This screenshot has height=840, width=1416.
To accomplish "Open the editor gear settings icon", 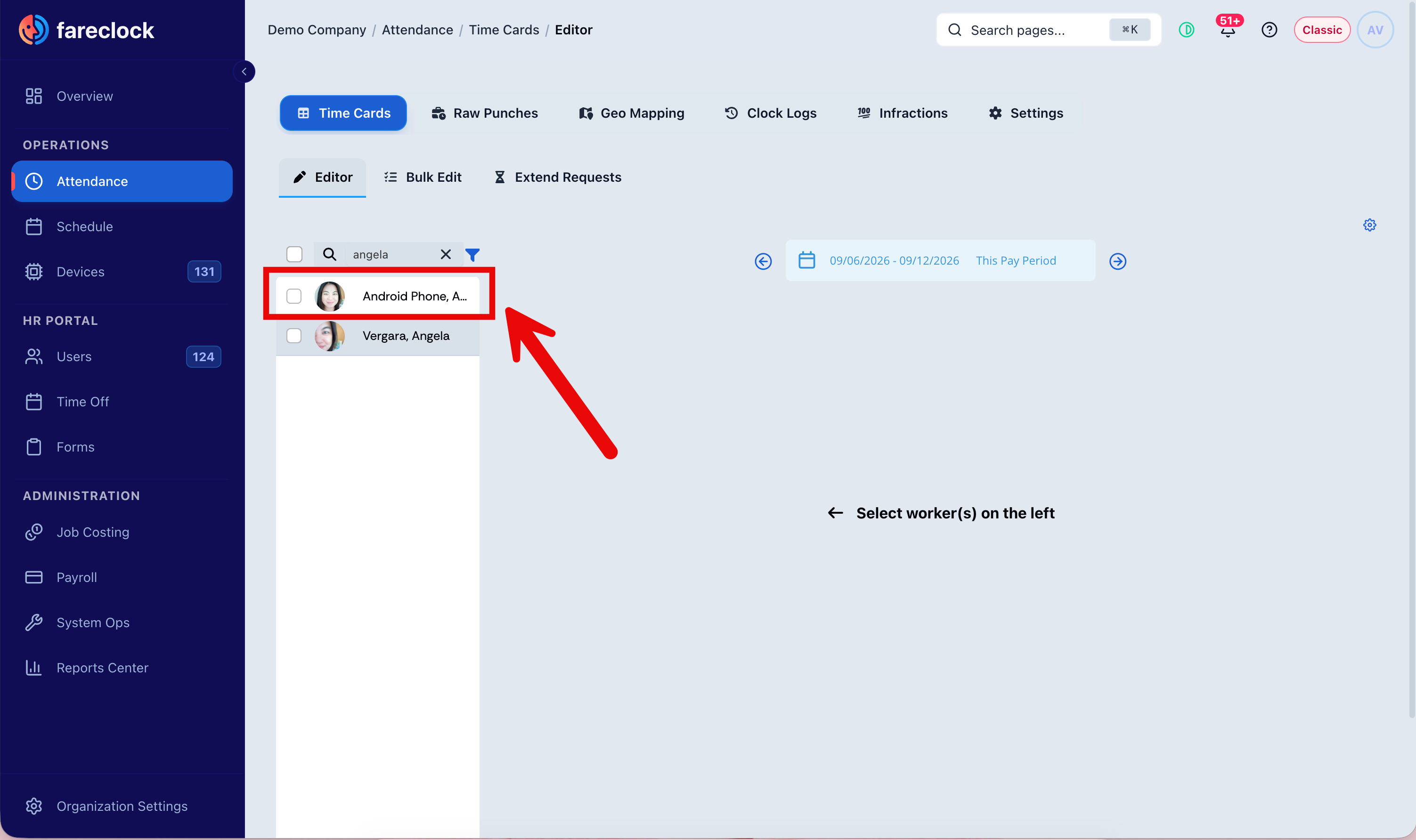I will coord(1369,225).
